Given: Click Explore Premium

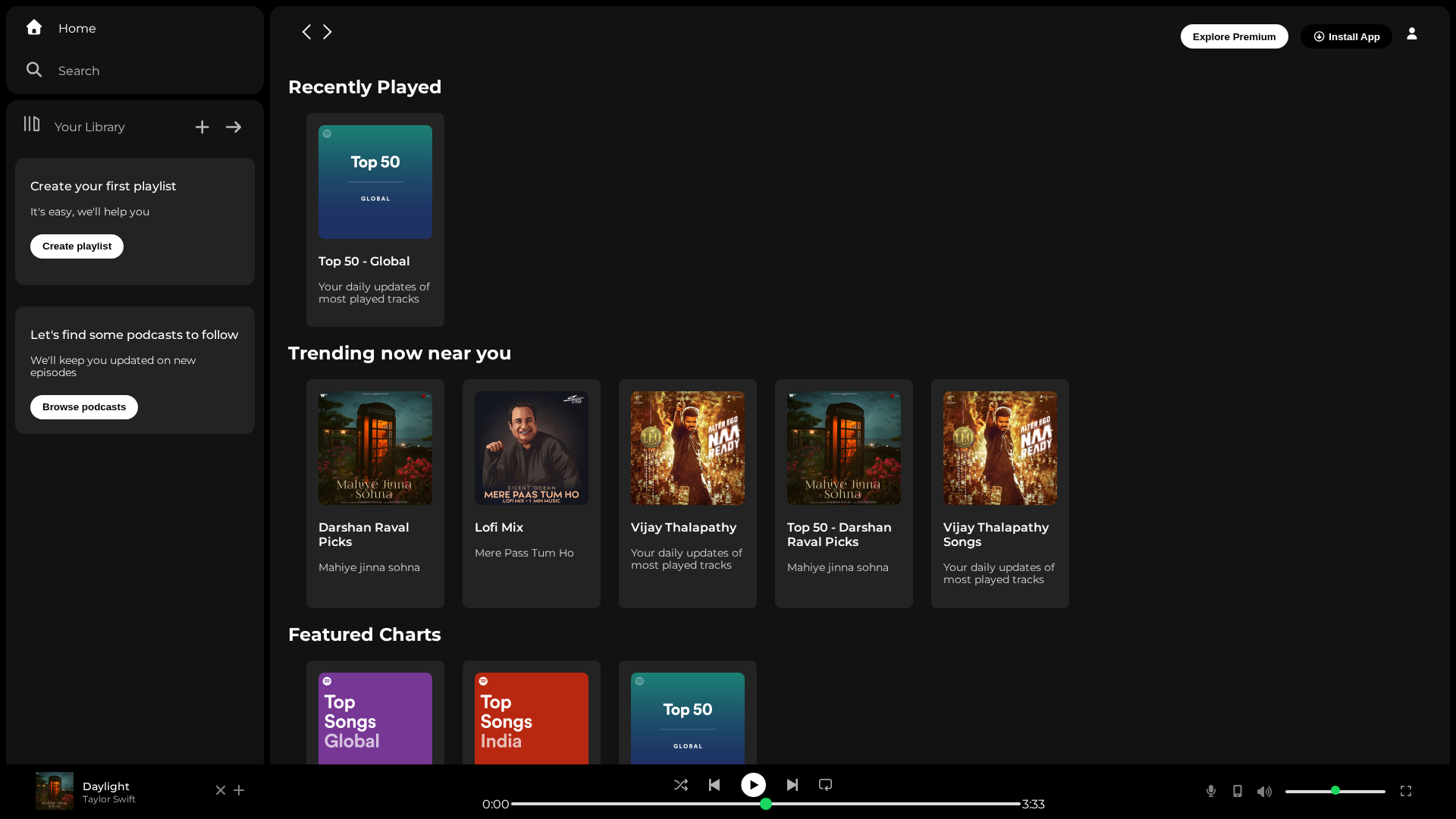Looking at the screenshot, I should click(1234, 36).
